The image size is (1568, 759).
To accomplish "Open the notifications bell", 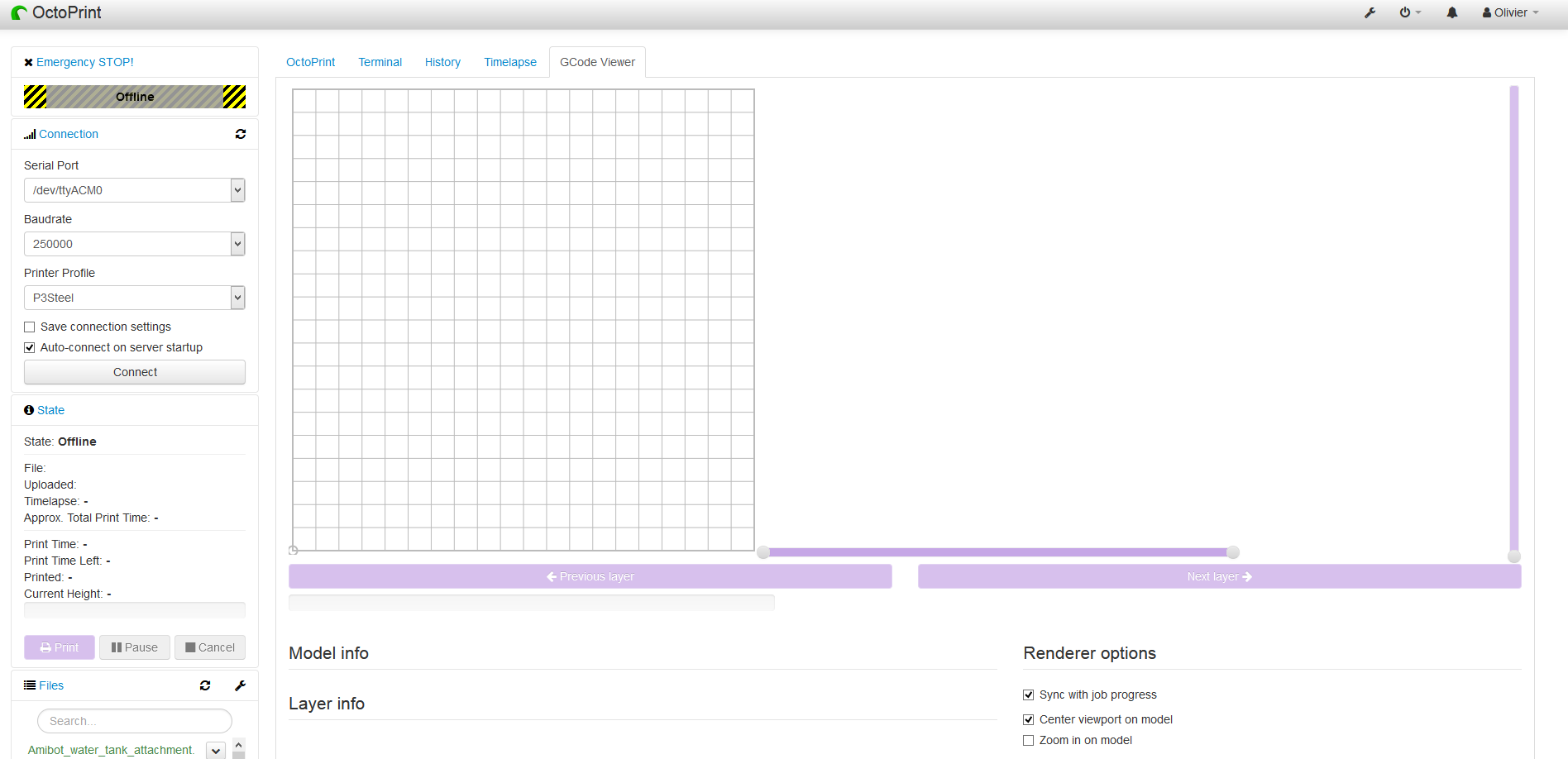I will [1452, 12].
